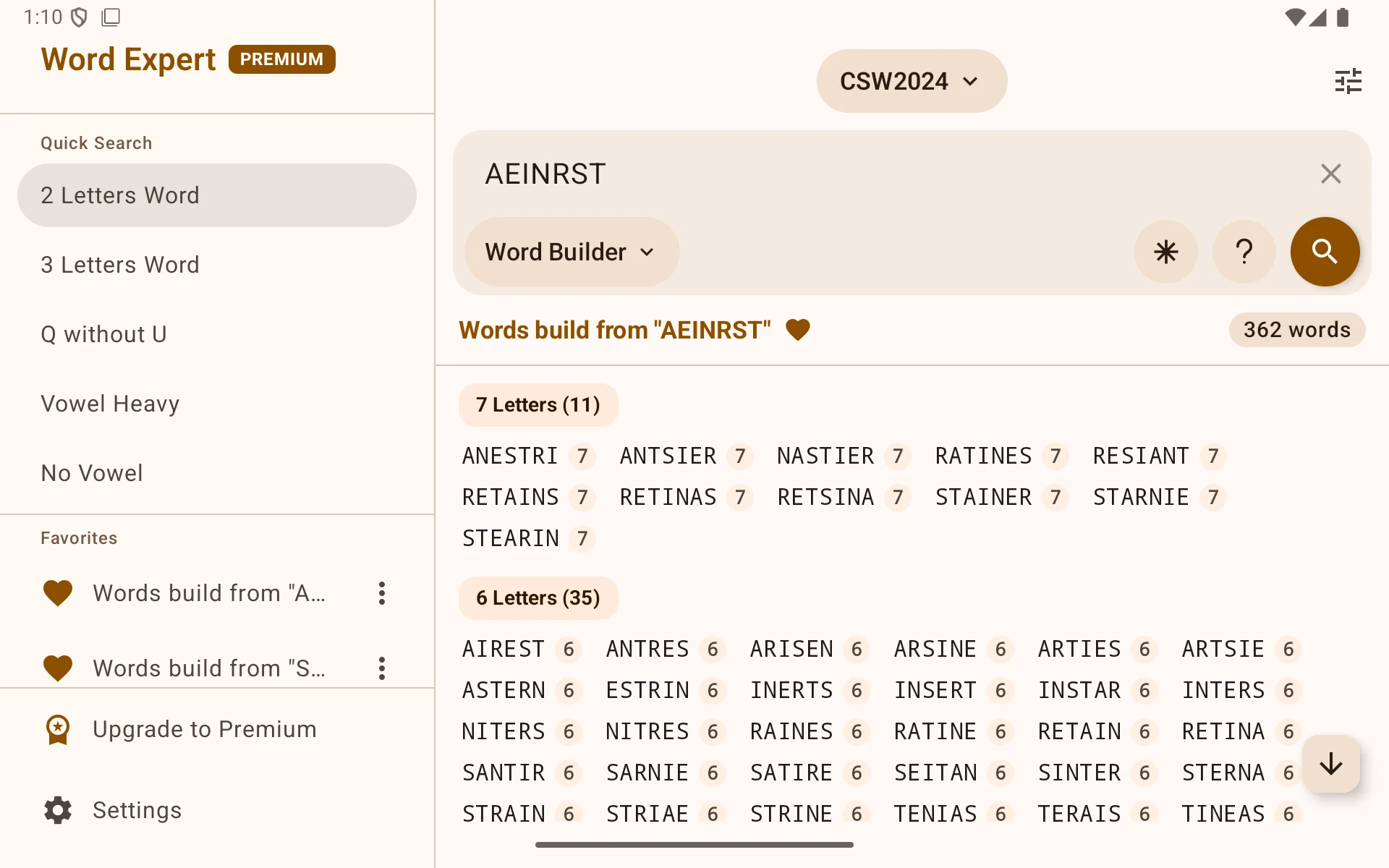Image resolution: width=1389 pixels, height=868 pixels.
Task: Collapse the 7 Letters (11) section
Action: [538, 405]
